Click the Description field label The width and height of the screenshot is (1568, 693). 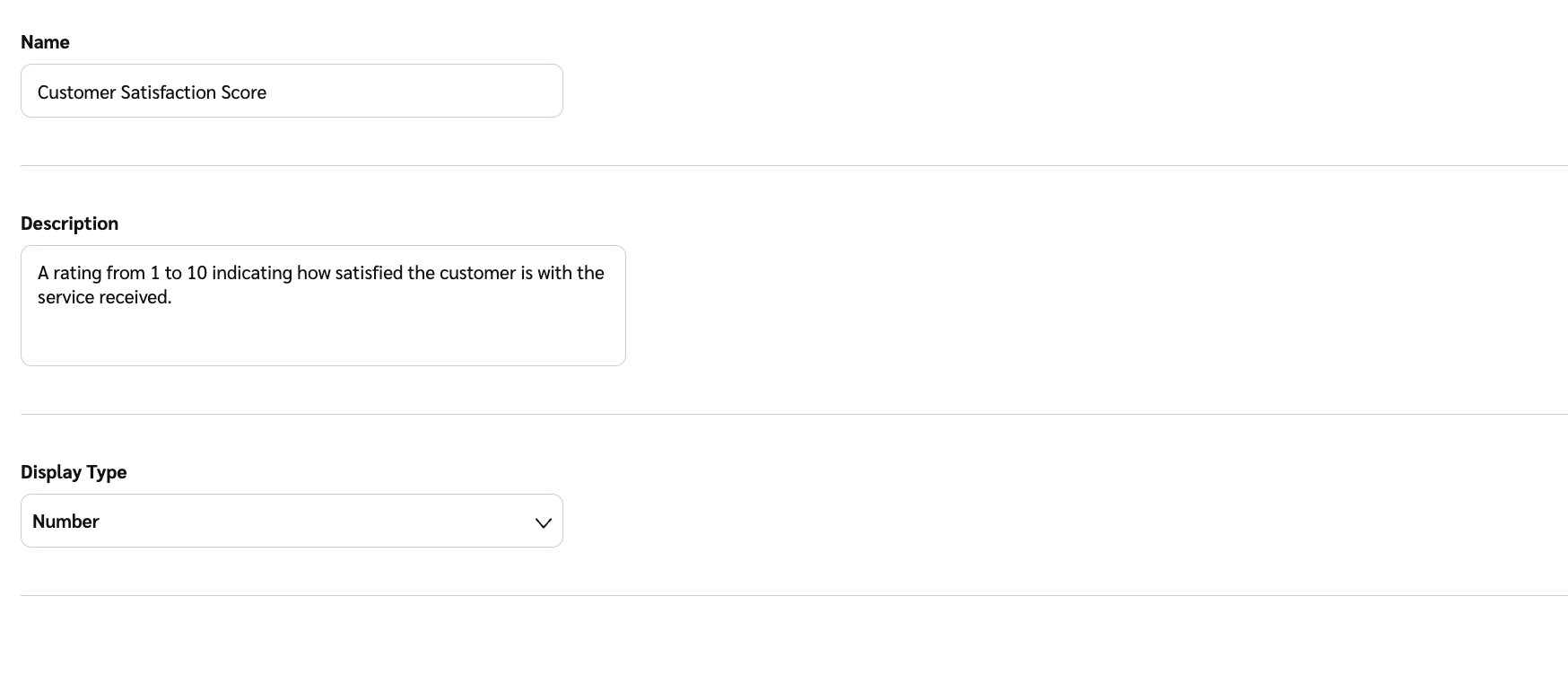point(69,224)
